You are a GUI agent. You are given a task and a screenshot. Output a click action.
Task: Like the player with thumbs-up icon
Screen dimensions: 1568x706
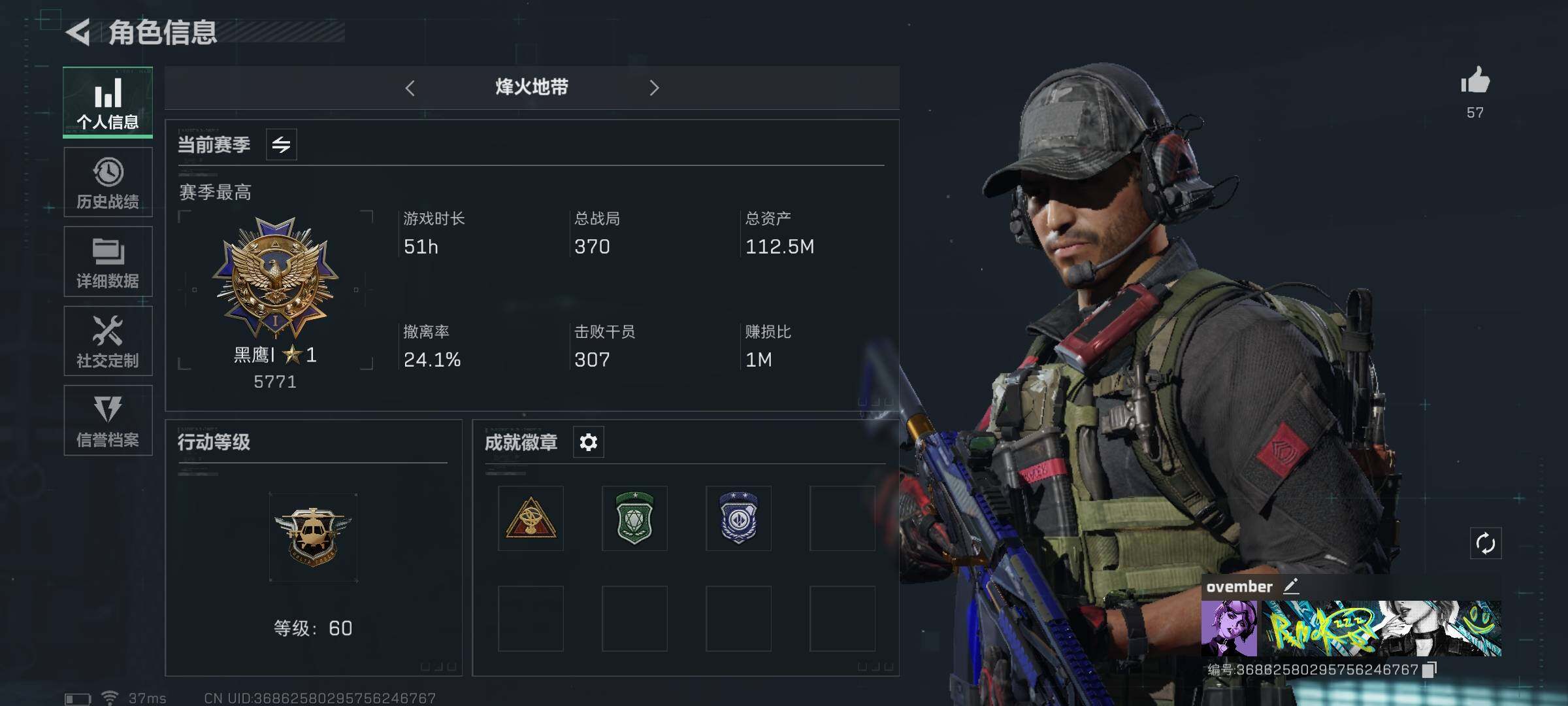coord(1475,81)
